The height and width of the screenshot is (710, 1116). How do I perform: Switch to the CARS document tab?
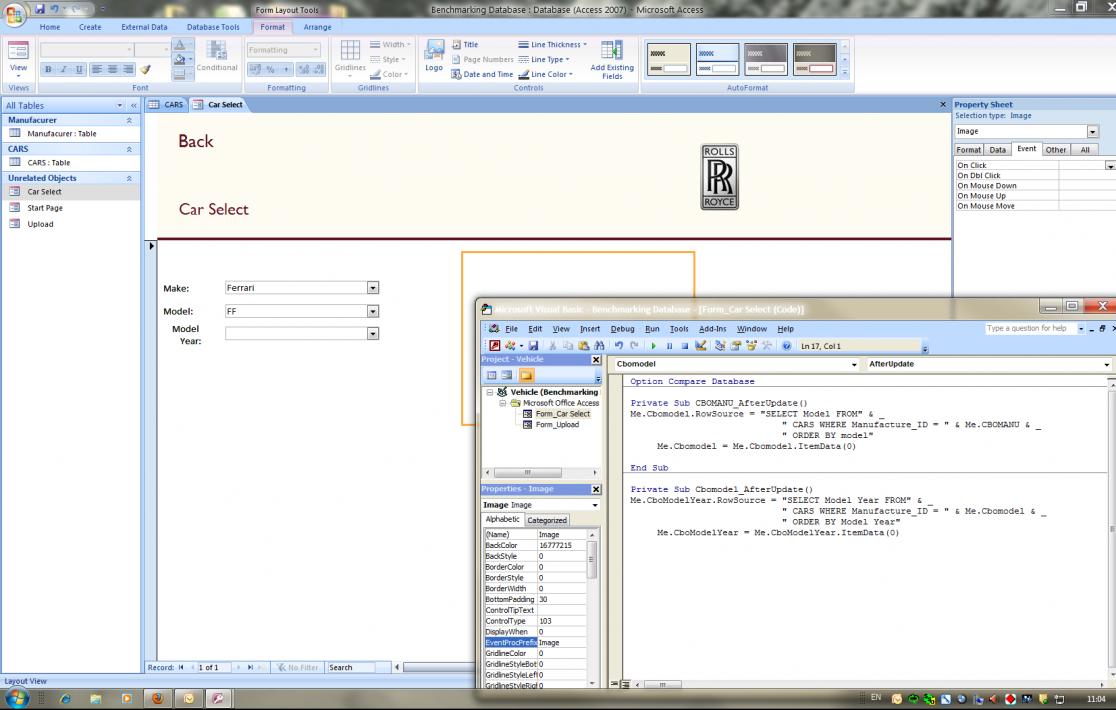pyautogui.click(x=167, y=105)
